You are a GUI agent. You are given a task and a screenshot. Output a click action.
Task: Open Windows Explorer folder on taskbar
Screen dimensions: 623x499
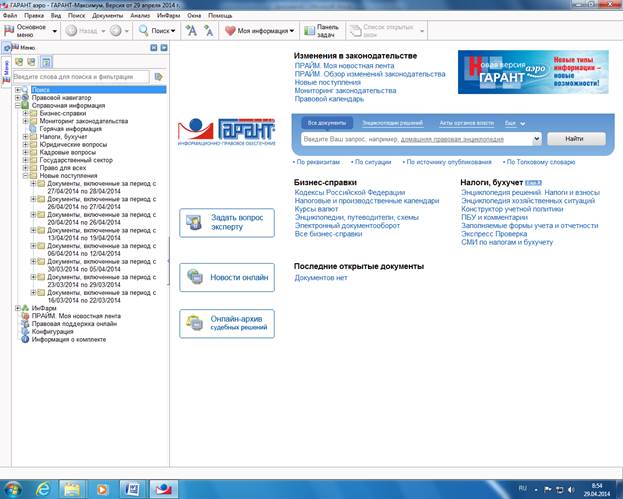pos(72,489)
